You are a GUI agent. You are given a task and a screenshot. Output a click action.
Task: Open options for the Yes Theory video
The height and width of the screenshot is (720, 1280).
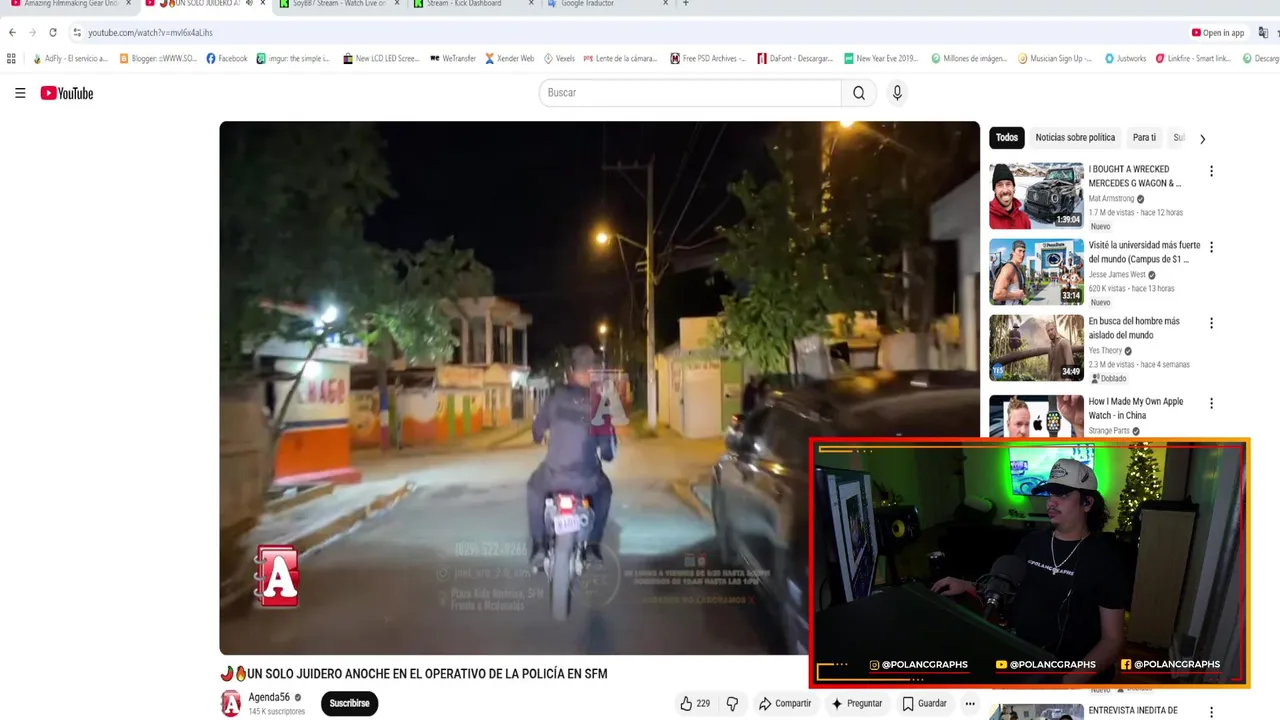click(1211, 324)
